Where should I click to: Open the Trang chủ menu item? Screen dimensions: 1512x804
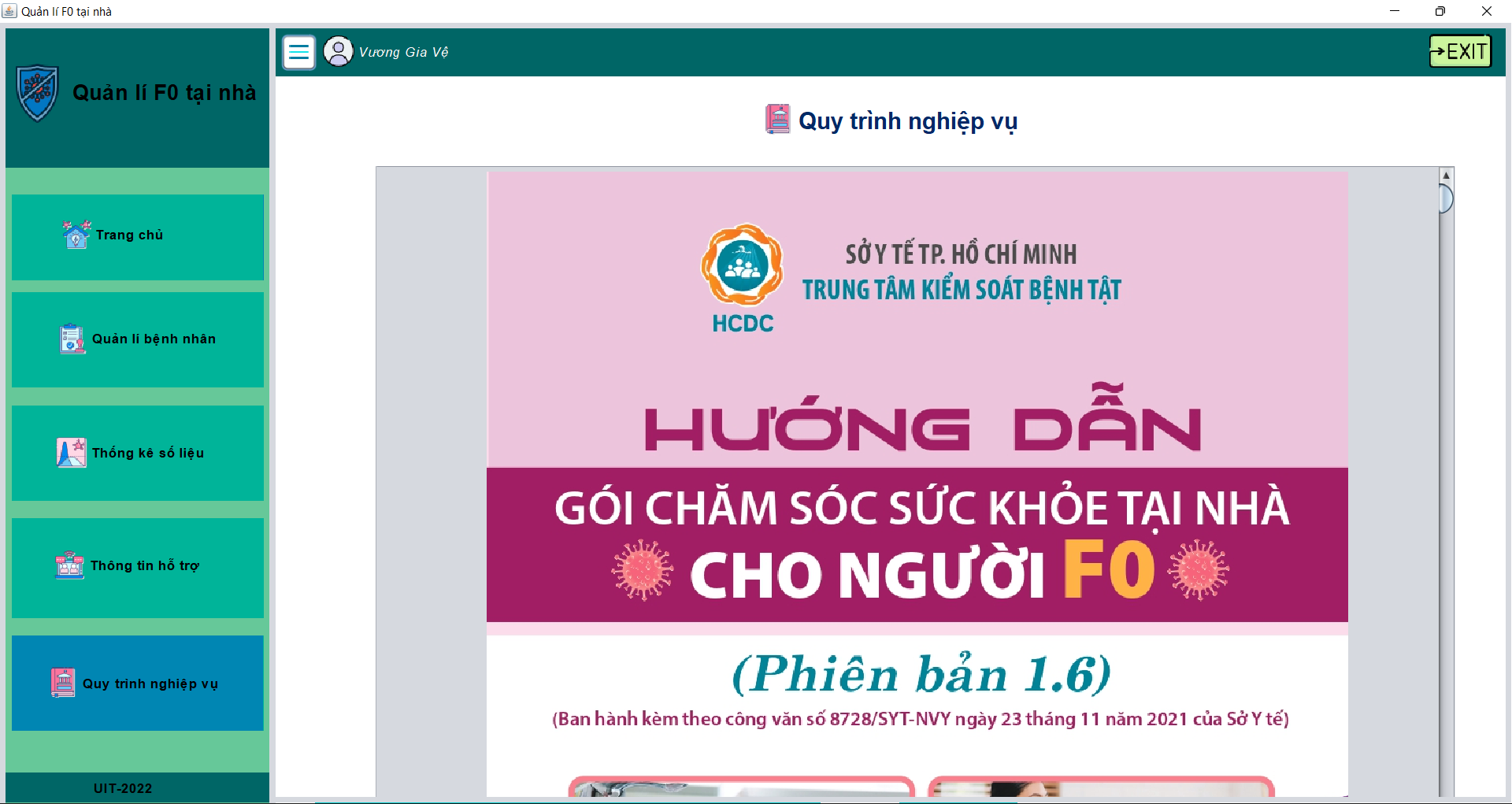(x=138, y=237)
